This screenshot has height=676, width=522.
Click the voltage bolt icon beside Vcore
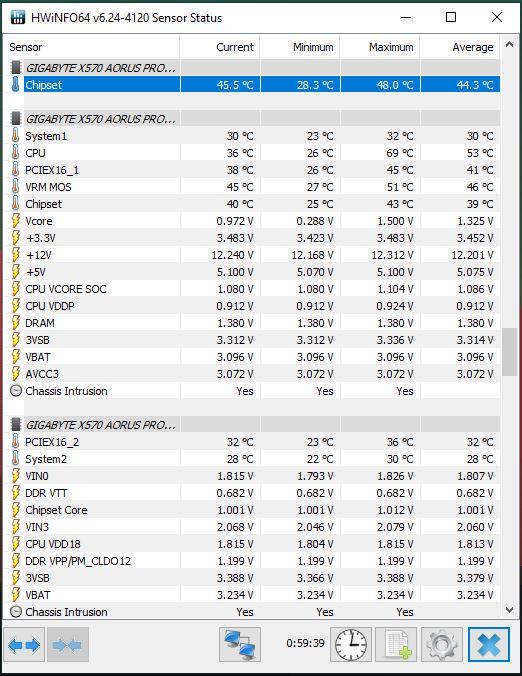[16, 221]
